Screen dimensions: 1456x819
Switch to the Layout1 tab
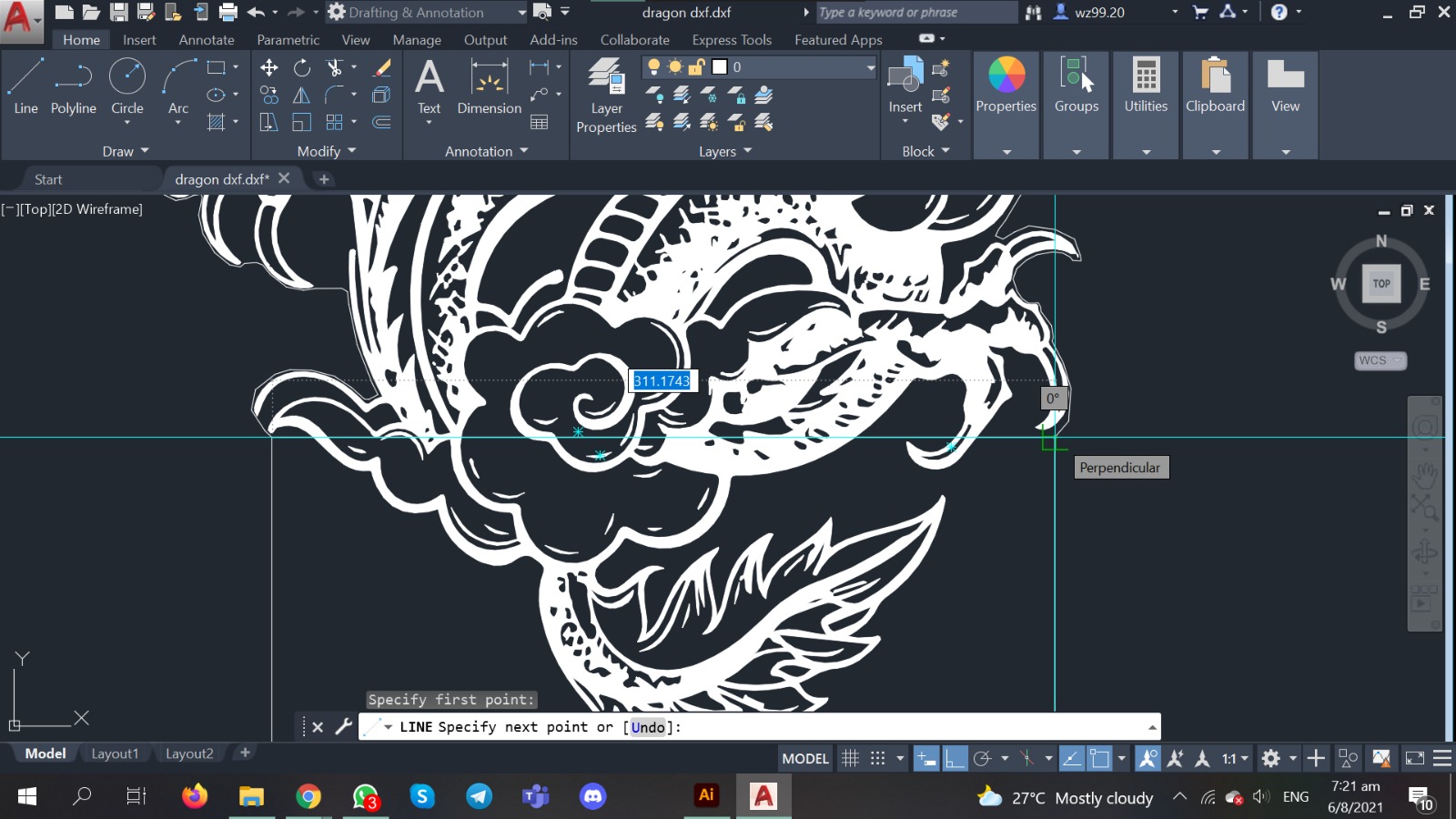(x=115, y=753)
